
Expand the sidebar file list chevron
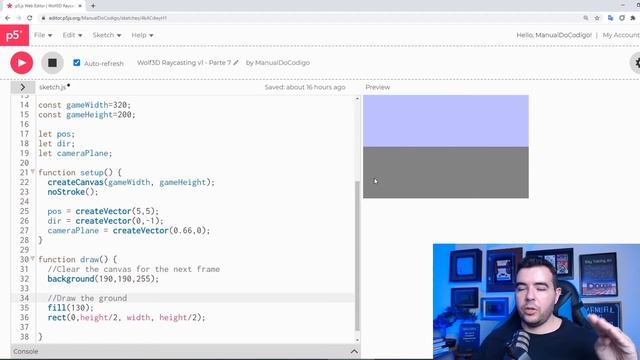(23, 87)
